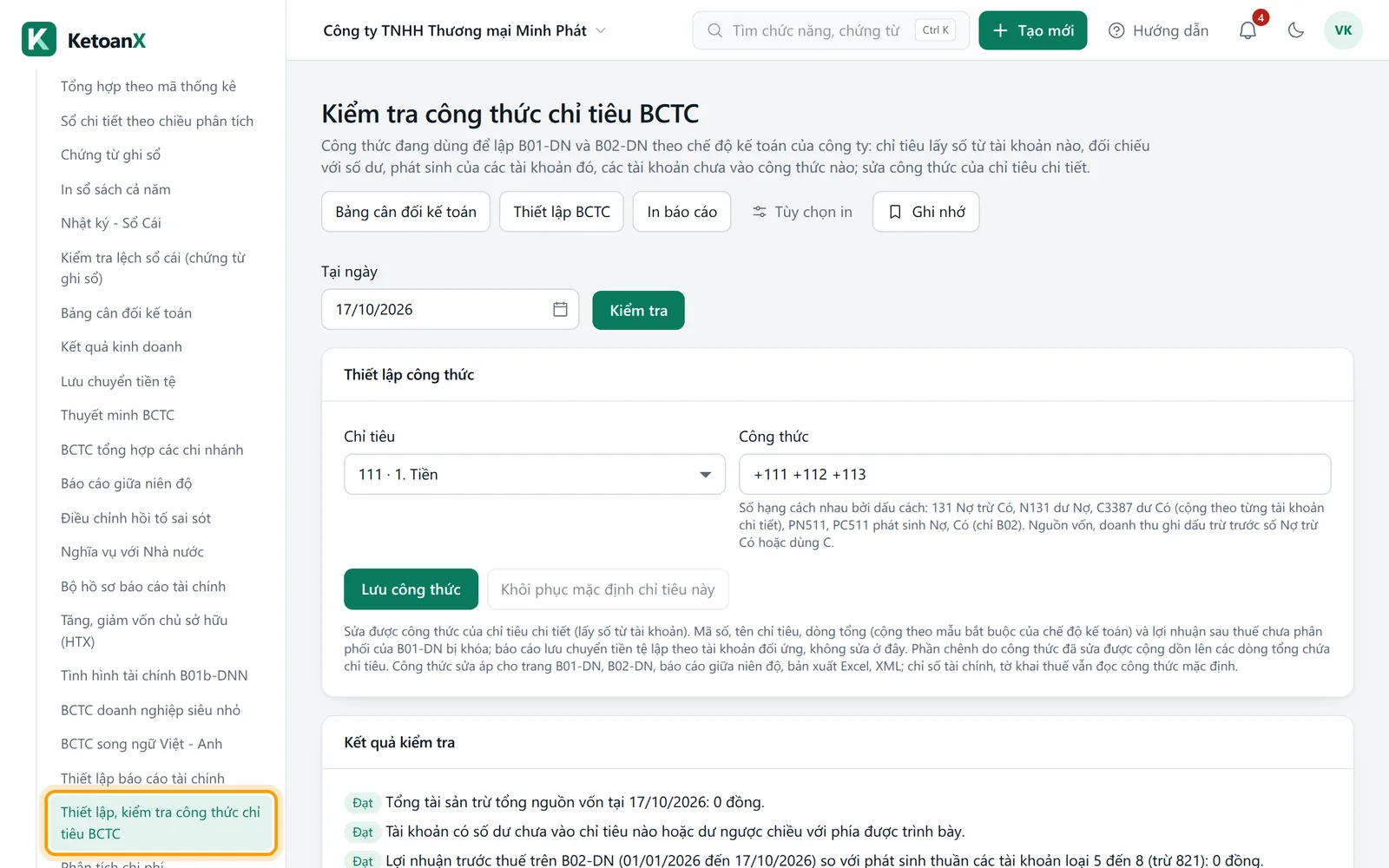
Task: Open Kiểm tra lệch sổ cái sidebar item
Action: pos(153,267)
